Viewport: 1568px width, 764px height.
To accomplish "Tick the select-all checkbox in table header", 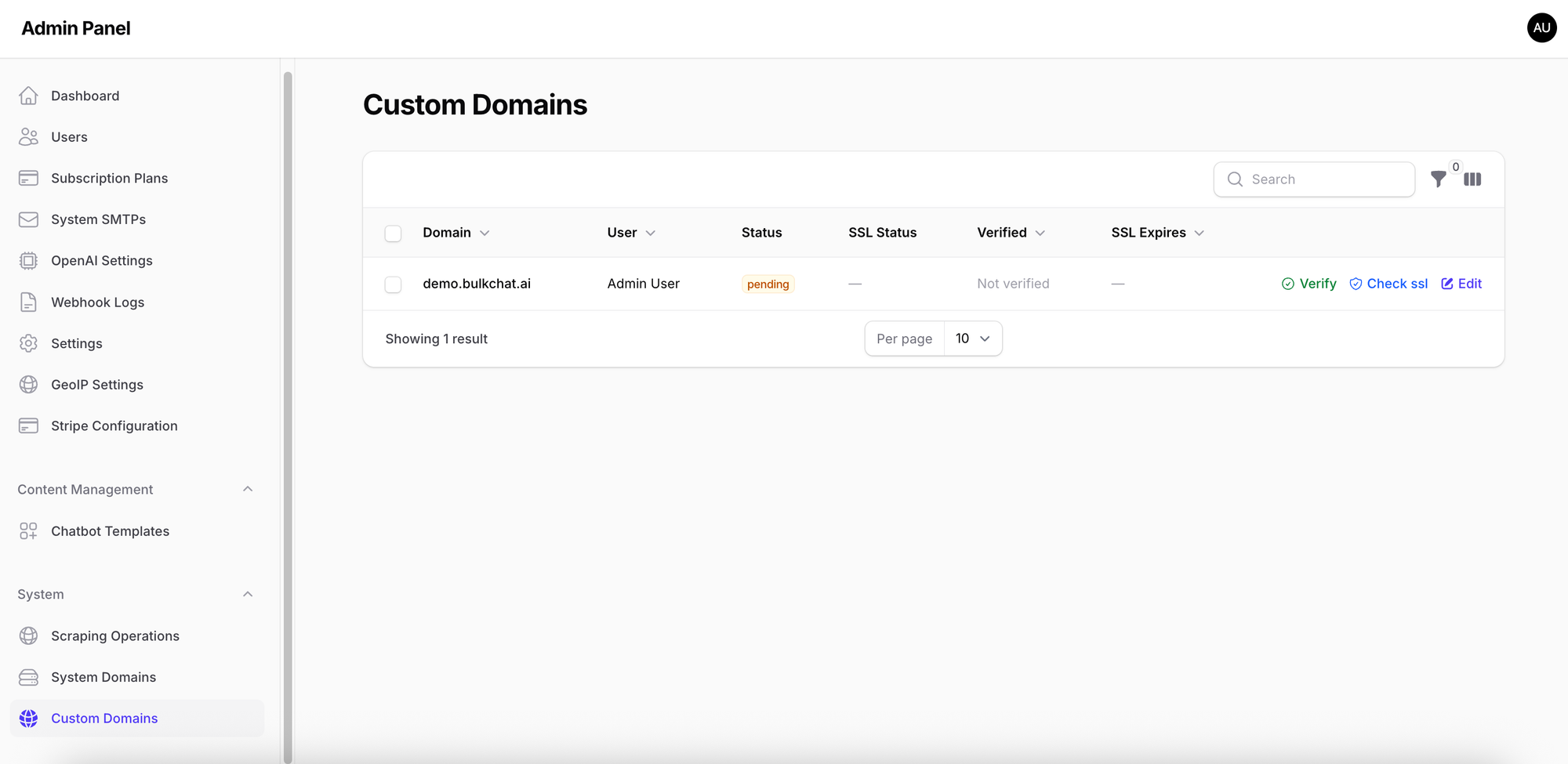I will click(x=393, y=234).
